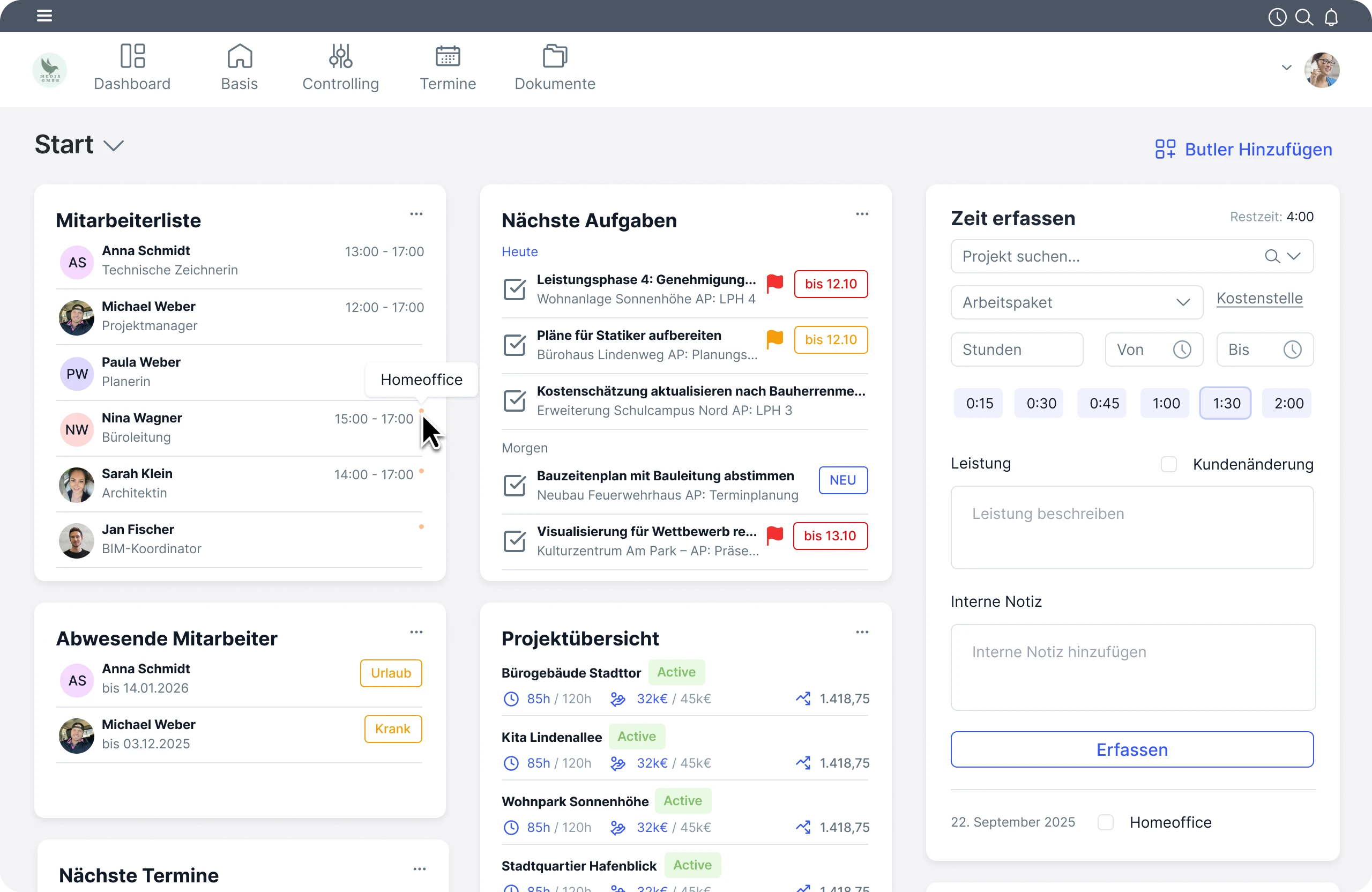Open the hamburger menu icon

click(44, 16)
